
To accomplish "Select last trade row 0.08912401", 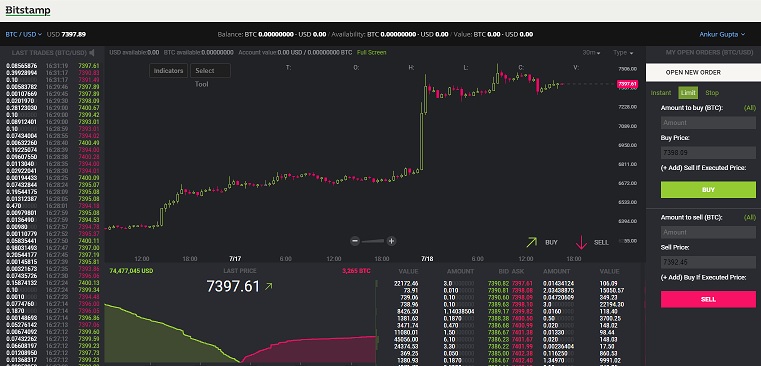I will click(x=52, y=122).
